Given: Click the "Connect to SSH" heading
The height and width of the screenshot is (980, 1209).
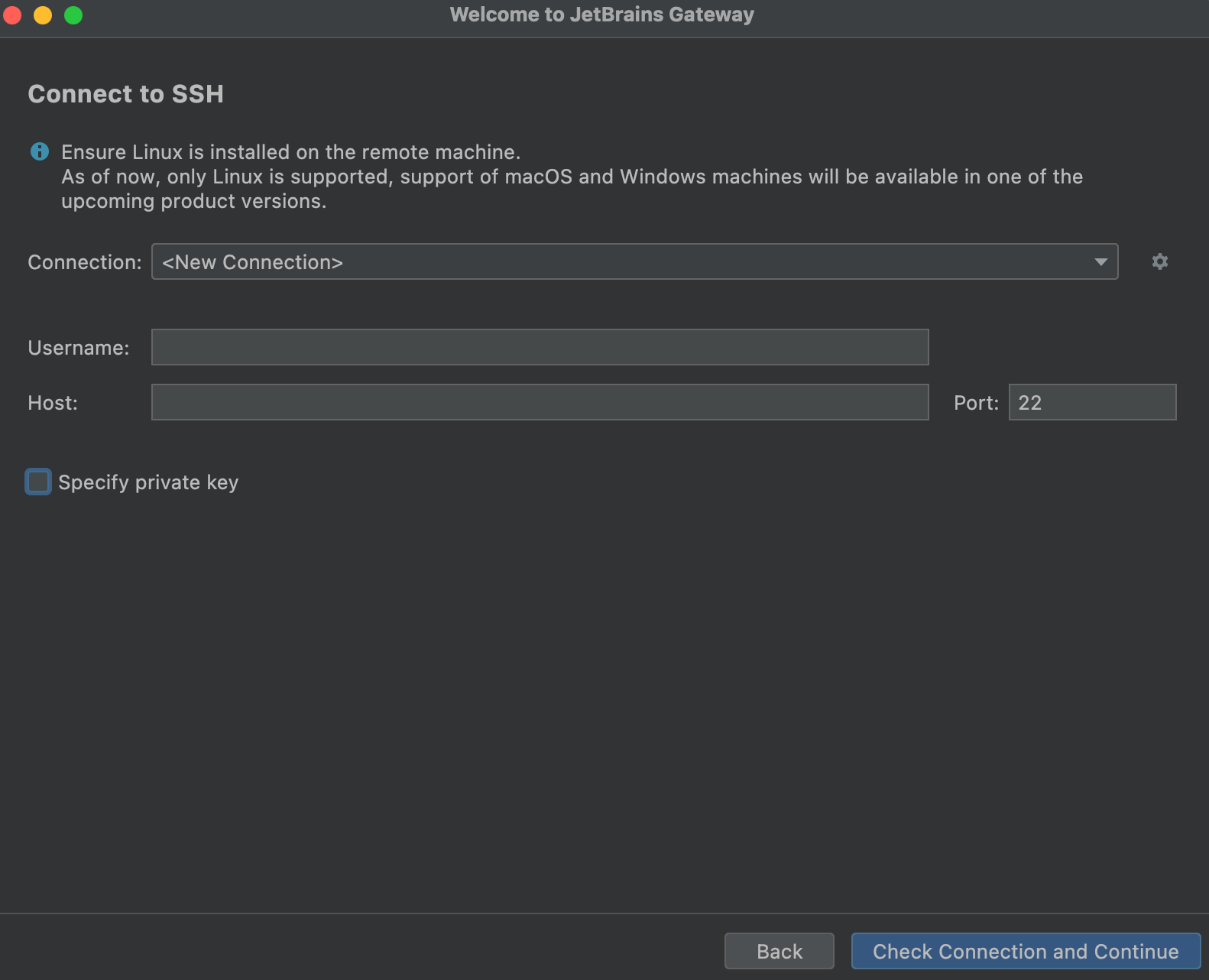Looking at the screenshot, I should pyautogui.click(x=126, y=94).
